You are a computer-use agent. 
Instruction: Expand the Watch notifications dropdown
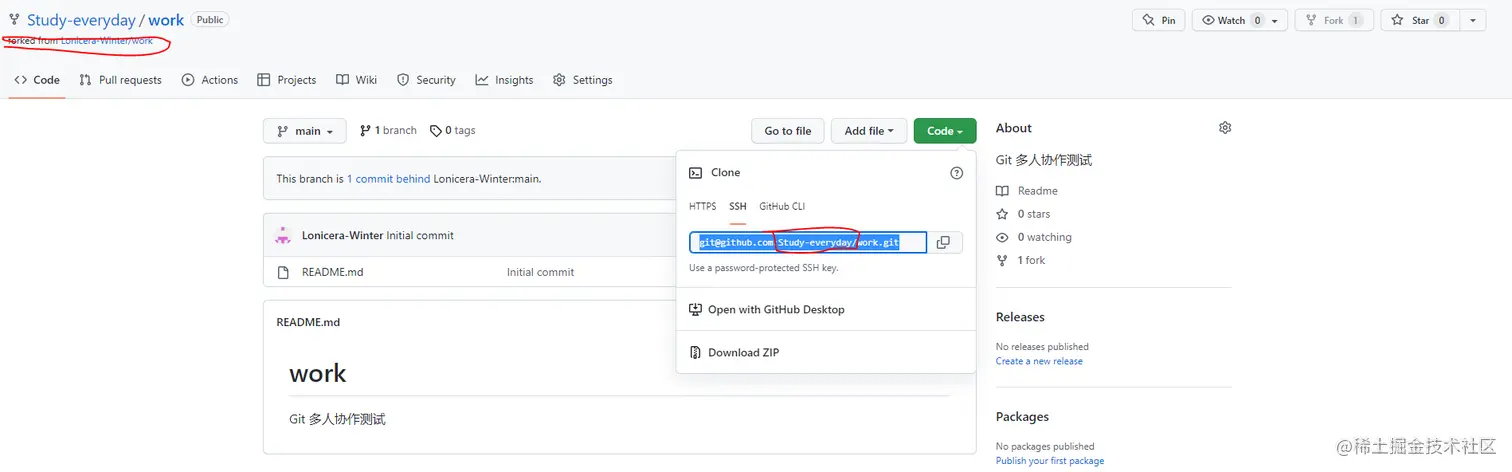pos(1274,20)
